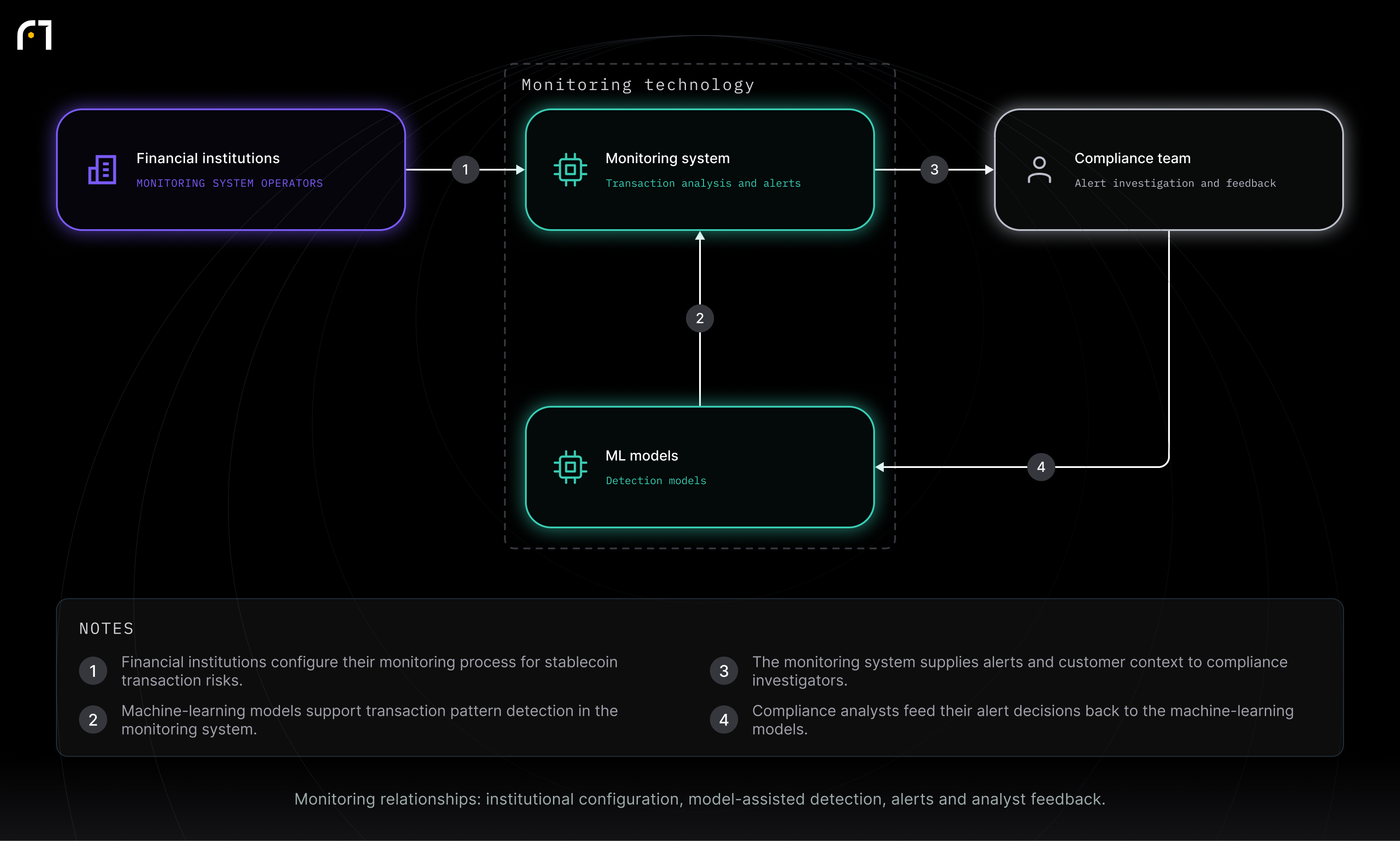Select the Monitoring system title
The image size is (1400, 841).
(668, 158)
